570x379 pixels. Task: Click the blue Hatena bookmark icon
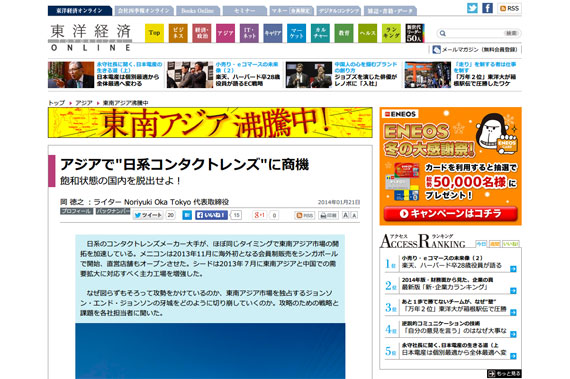coord(187,215)
